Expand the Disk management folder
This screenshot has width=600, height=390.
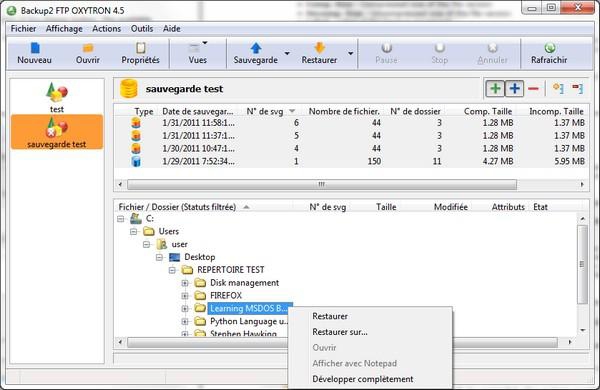(185, 283)
